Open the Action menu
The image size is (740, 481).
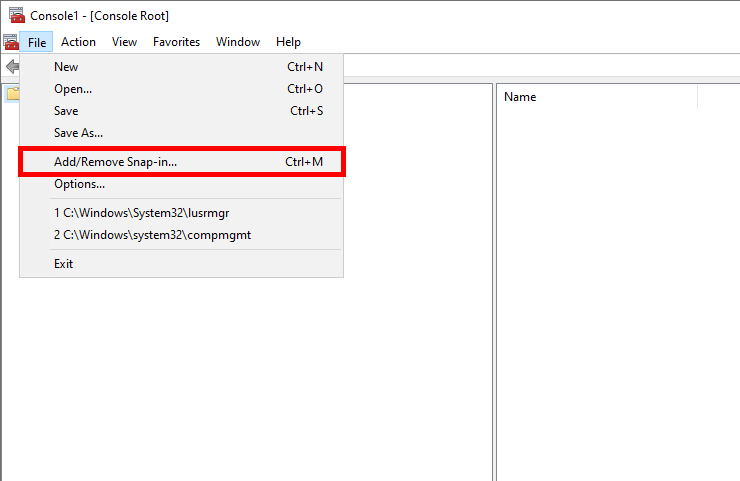[78, 42]
